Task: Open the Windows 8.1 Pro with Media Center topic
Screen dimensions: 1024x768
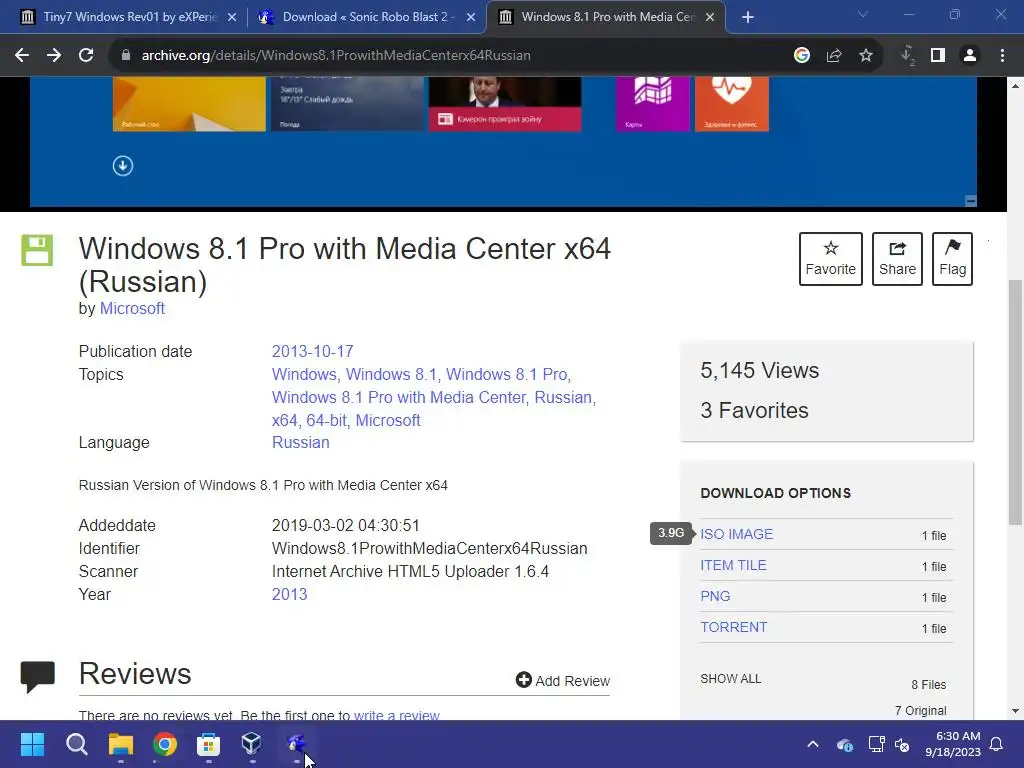Action: [398, 397]
